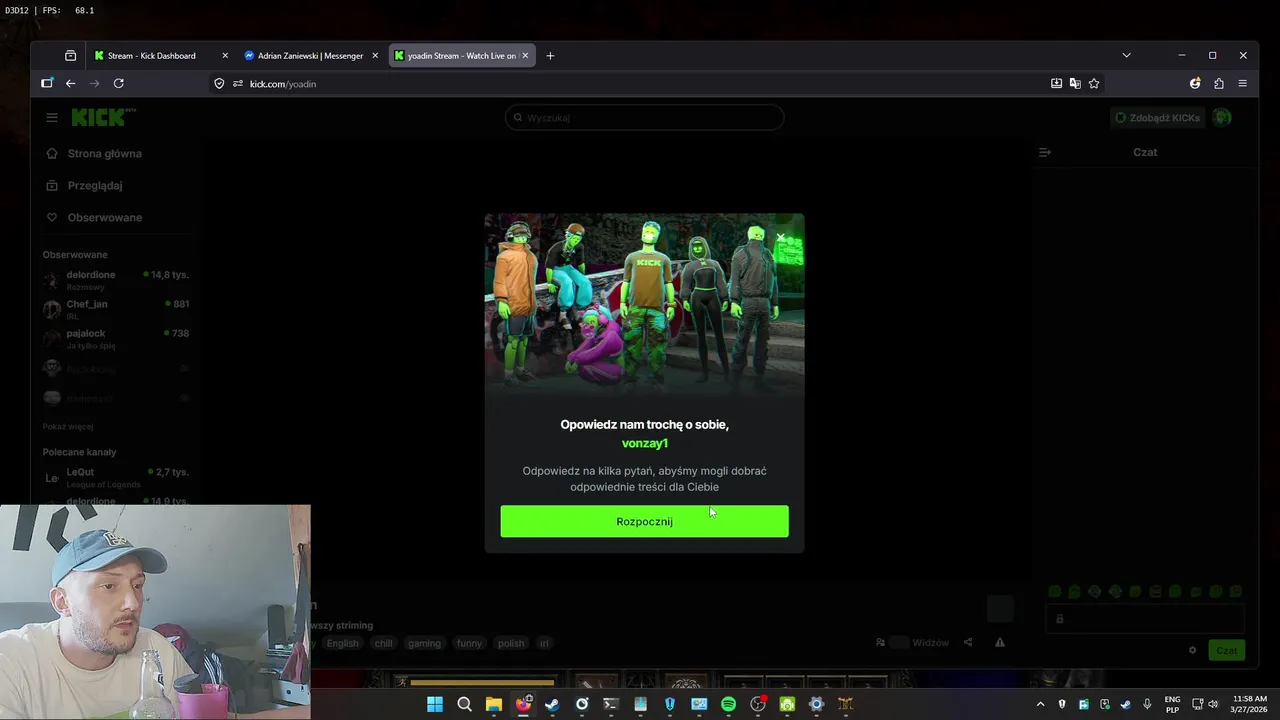Open Steam from the taskbar
The image size is (1280, 720).
tap(552, 704)
